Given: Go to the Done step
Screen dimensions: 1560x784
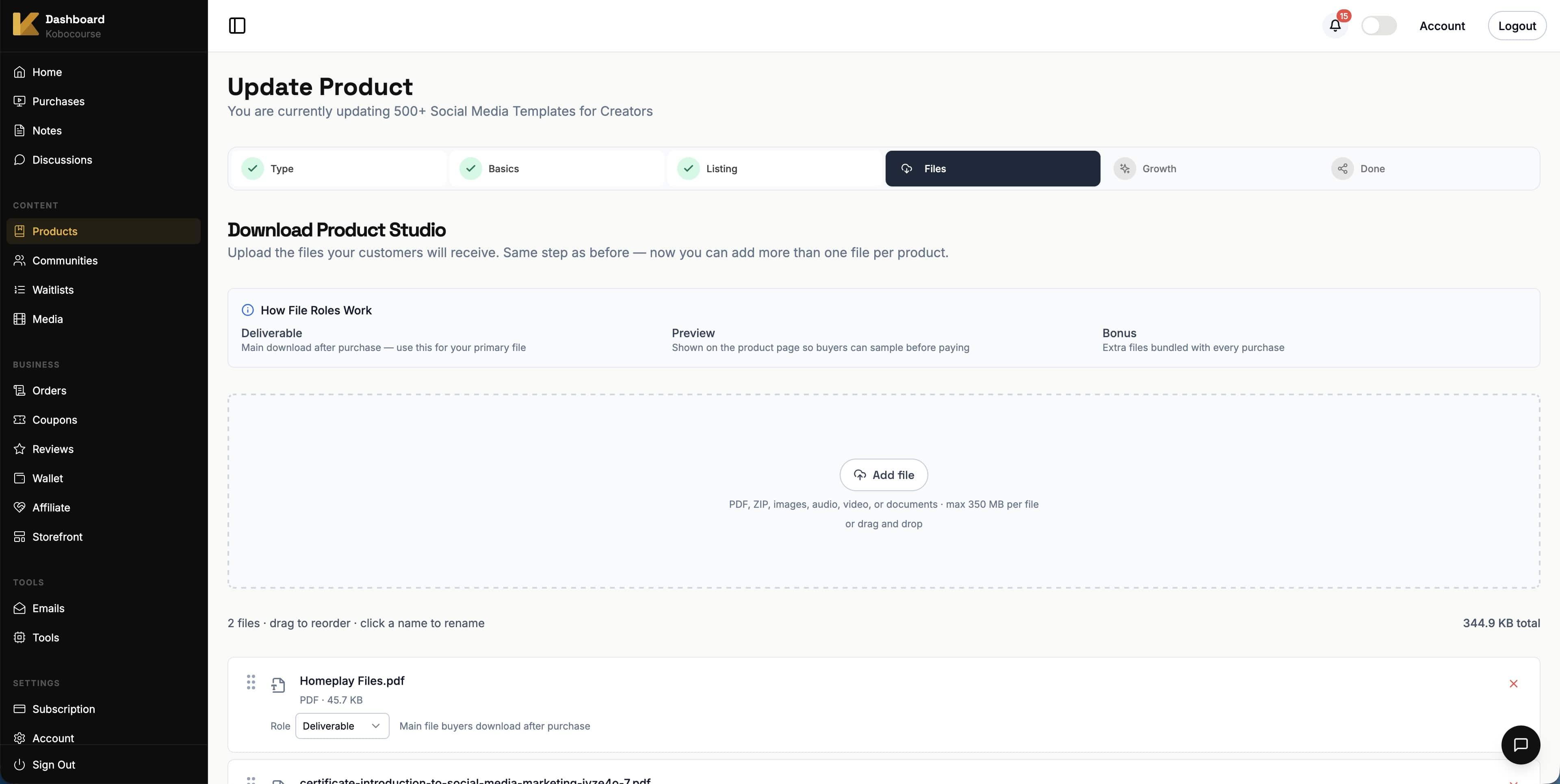Looking at the screenshot, I should coord(1429,168).
